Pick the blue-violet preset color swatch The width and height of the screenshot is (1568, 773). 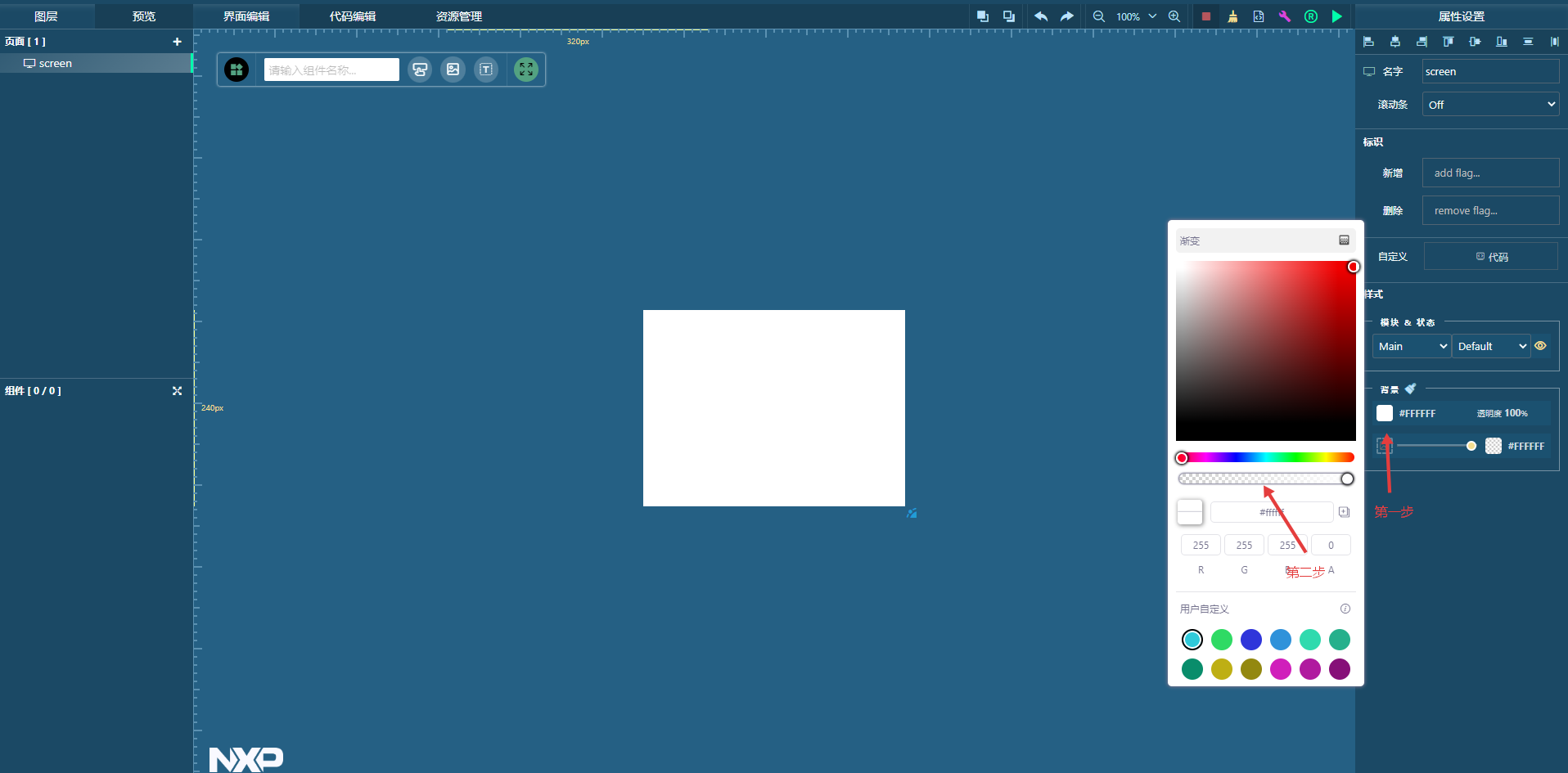(x=1250, y=640)
